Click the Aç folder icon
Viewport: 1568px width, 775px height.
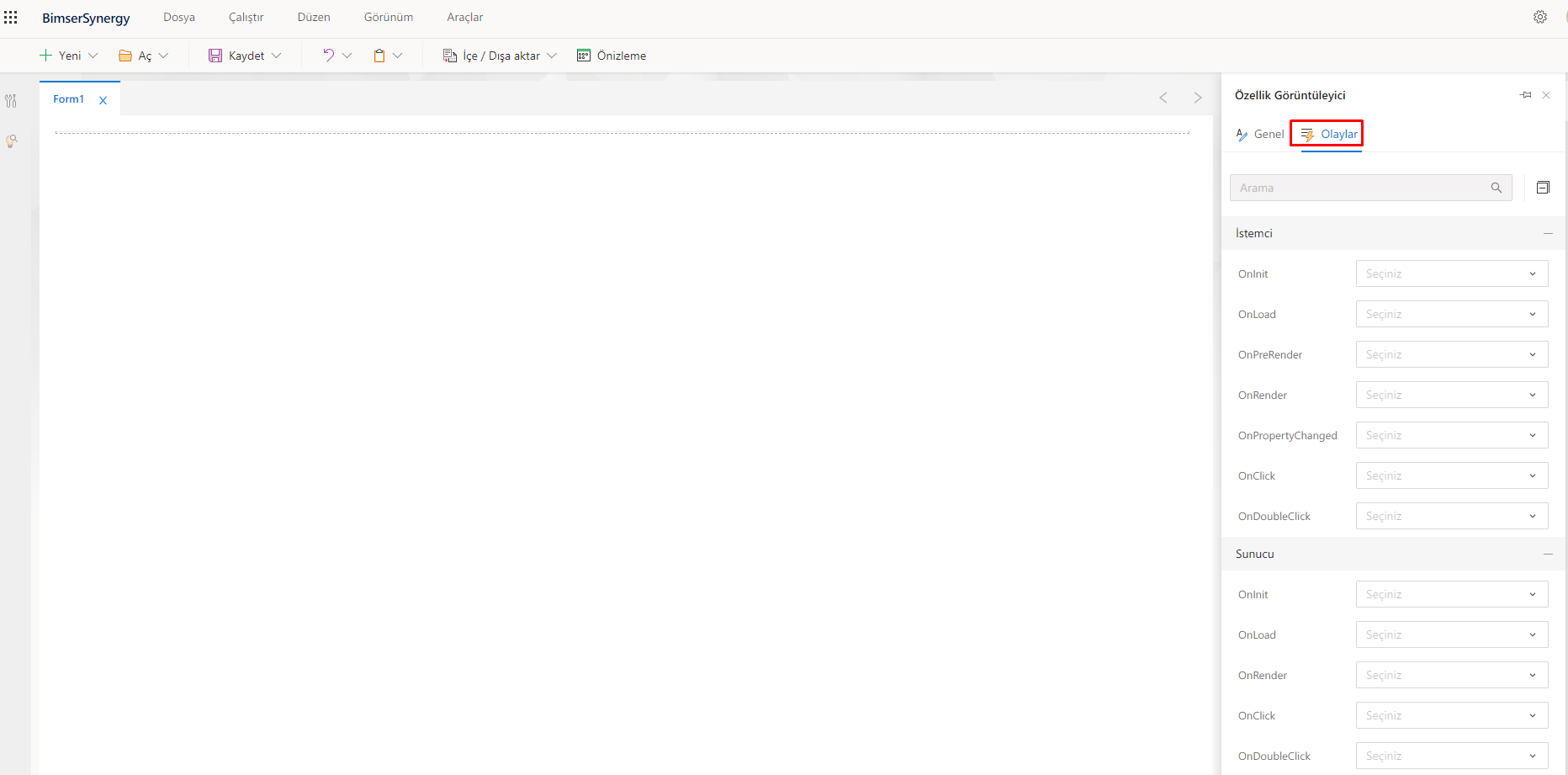(125, 56)
